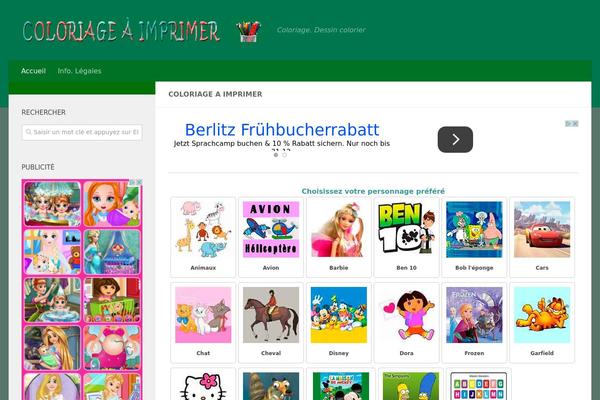This screenshot has height=400, width=600.
Task: Click the Berlitz Frühbucherrabatt ad headline
Action: pos(282,130)
